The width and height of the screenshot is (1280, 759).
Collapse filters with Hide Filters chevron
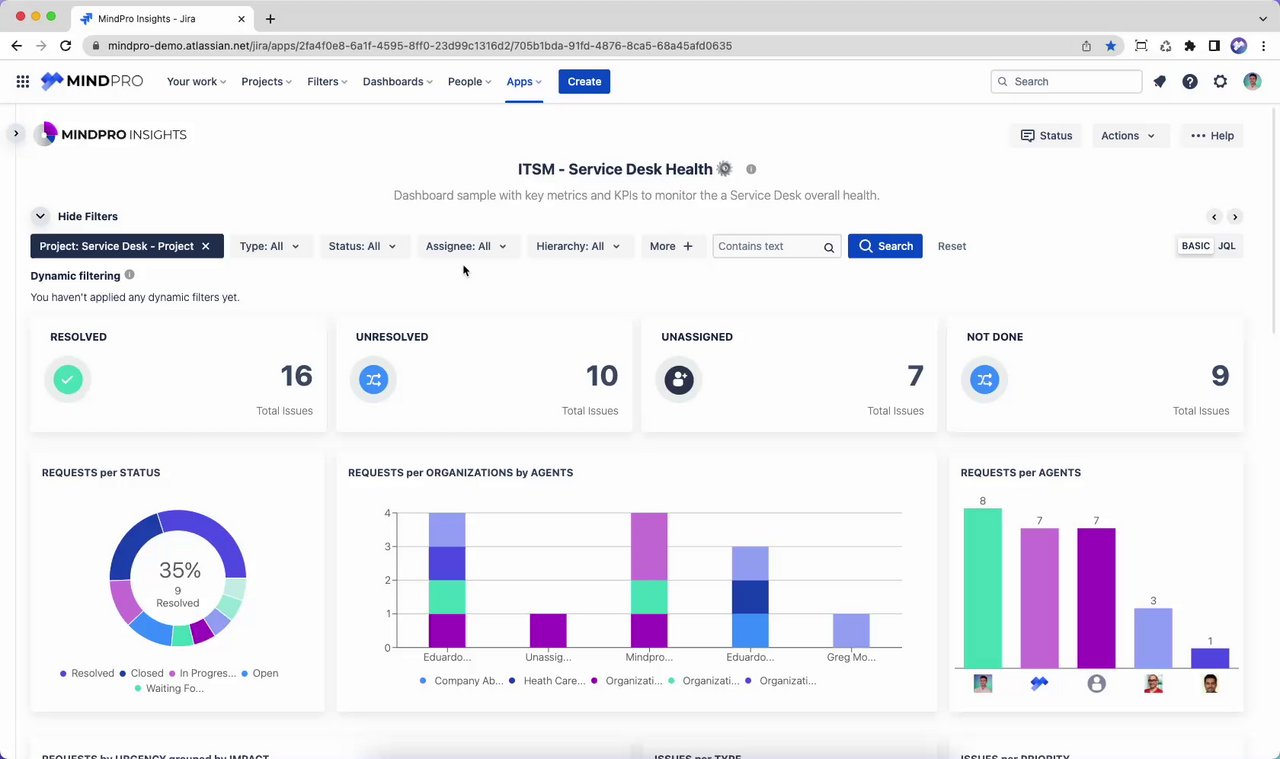point(40,216)
